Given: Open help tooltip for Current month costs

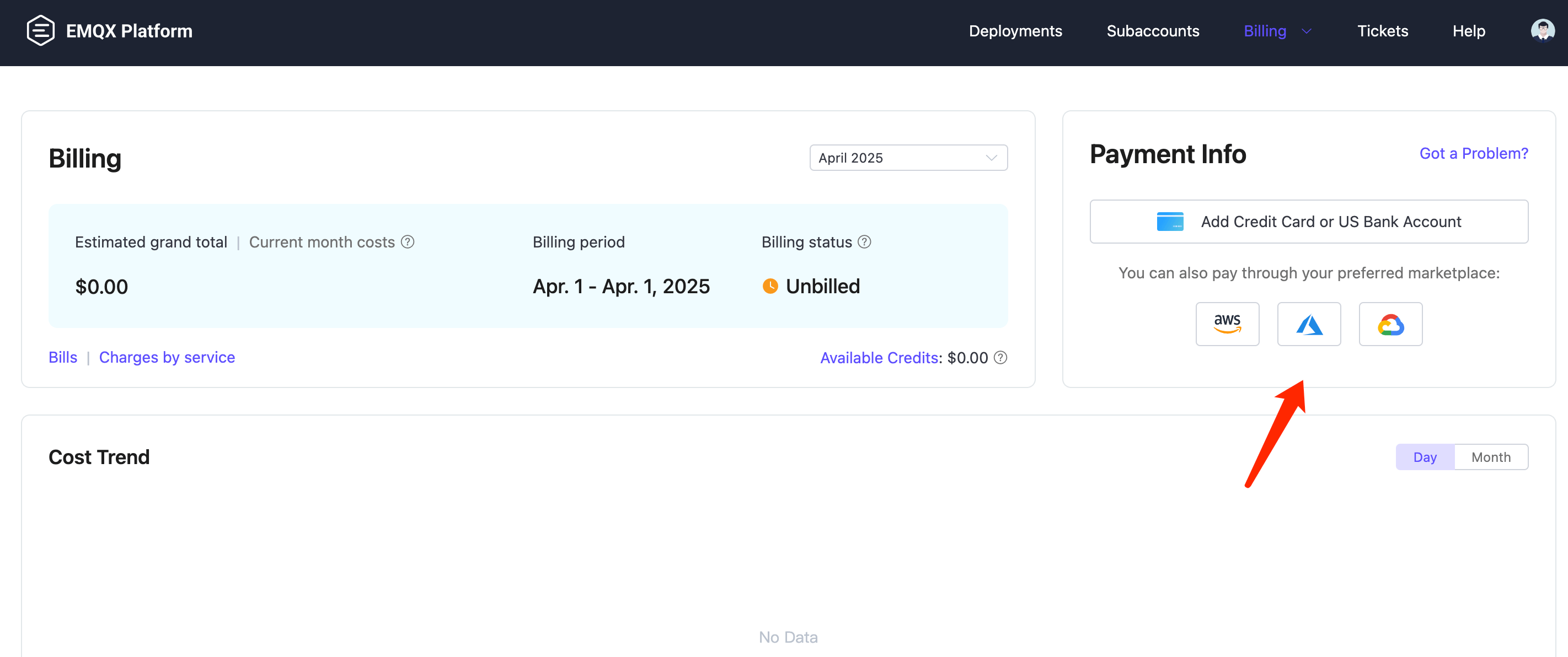Looking at the screenshot, I should click(406, 241).
